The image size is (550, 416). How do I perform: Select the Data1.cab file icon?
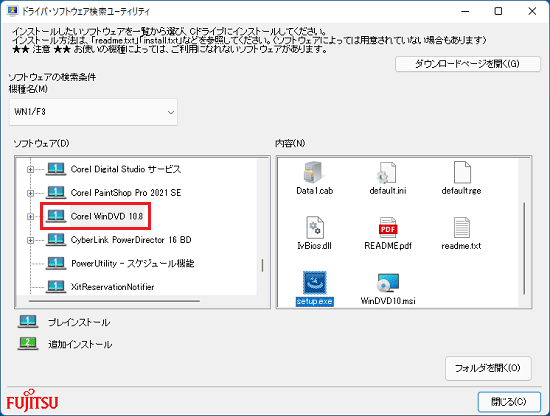coord(314,172)
